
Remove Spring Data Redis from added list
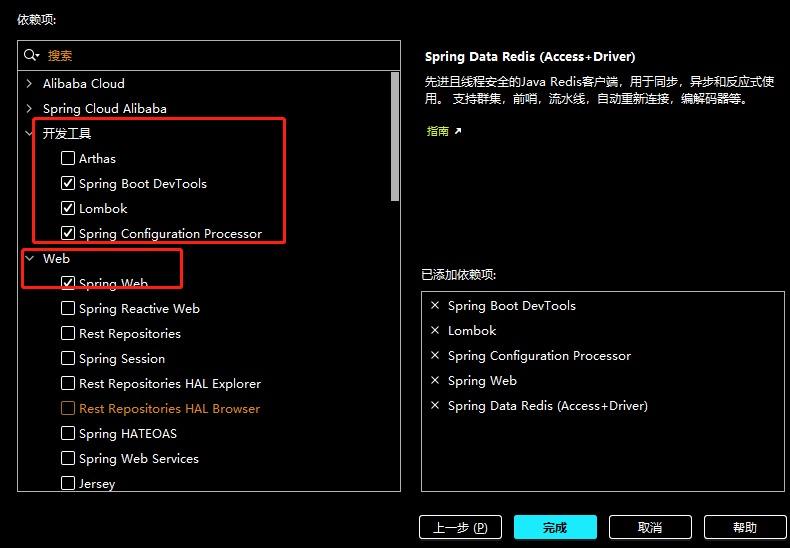click(435, 405)
